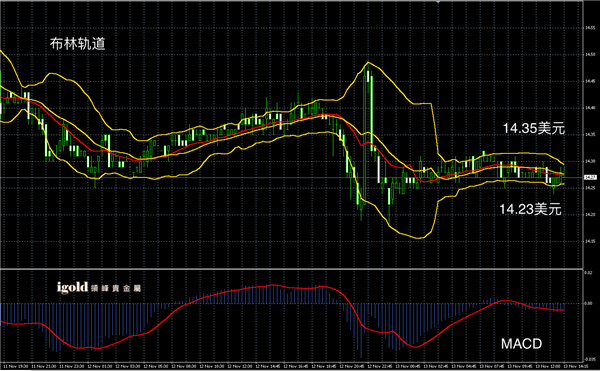Screen dimensions: 600x371
Task: Click the upper Bollinger band peak
Action: [368, 62]
